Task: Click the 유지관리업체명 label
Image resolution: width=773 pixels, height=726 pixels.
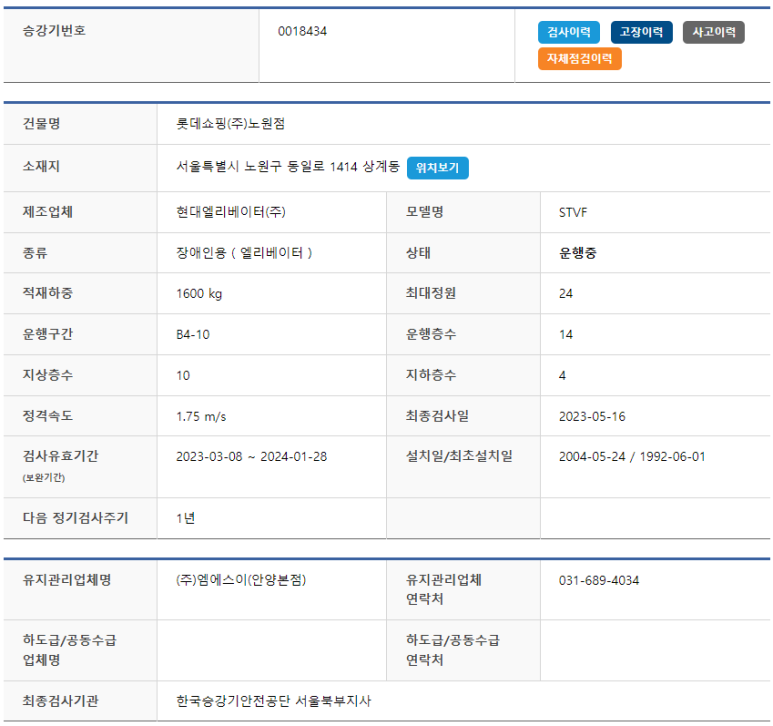Action: [67, 580]
